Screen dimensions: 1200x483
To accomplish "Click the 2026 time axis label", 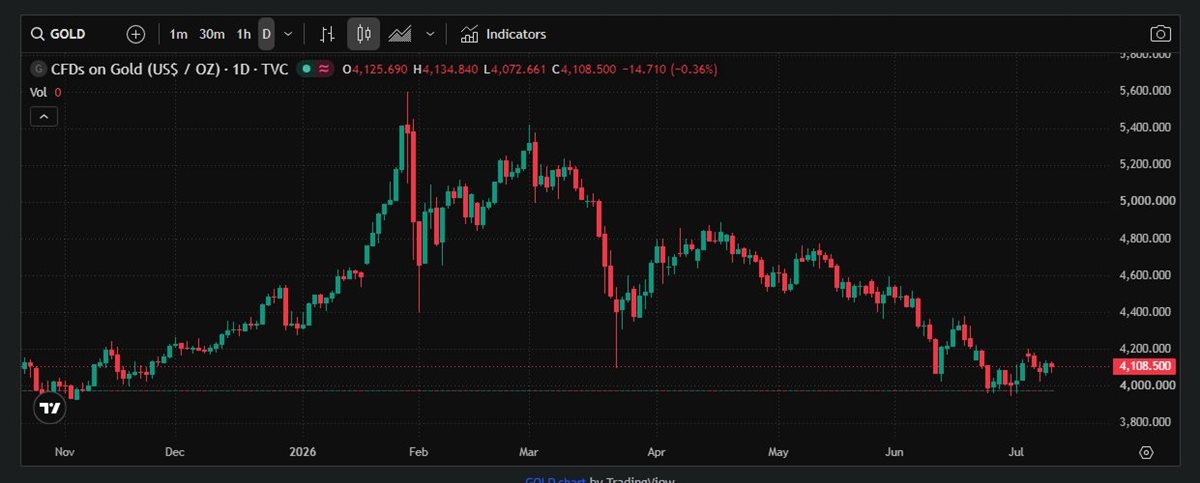I will pyautogui.click(x=301, y=452).
